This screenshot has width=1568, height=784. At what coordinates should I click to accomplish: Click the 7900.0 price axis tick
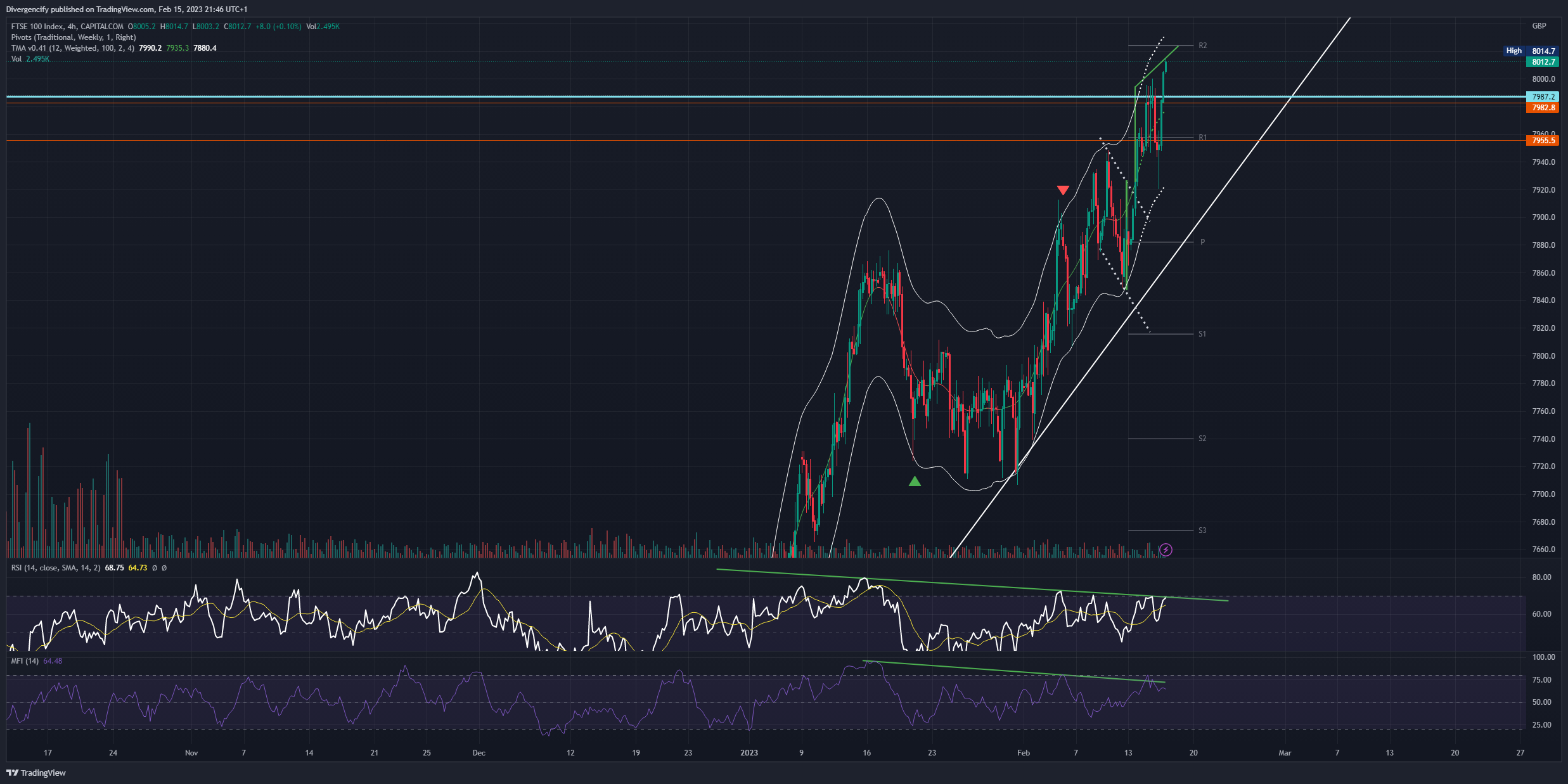pos(1543,217)
